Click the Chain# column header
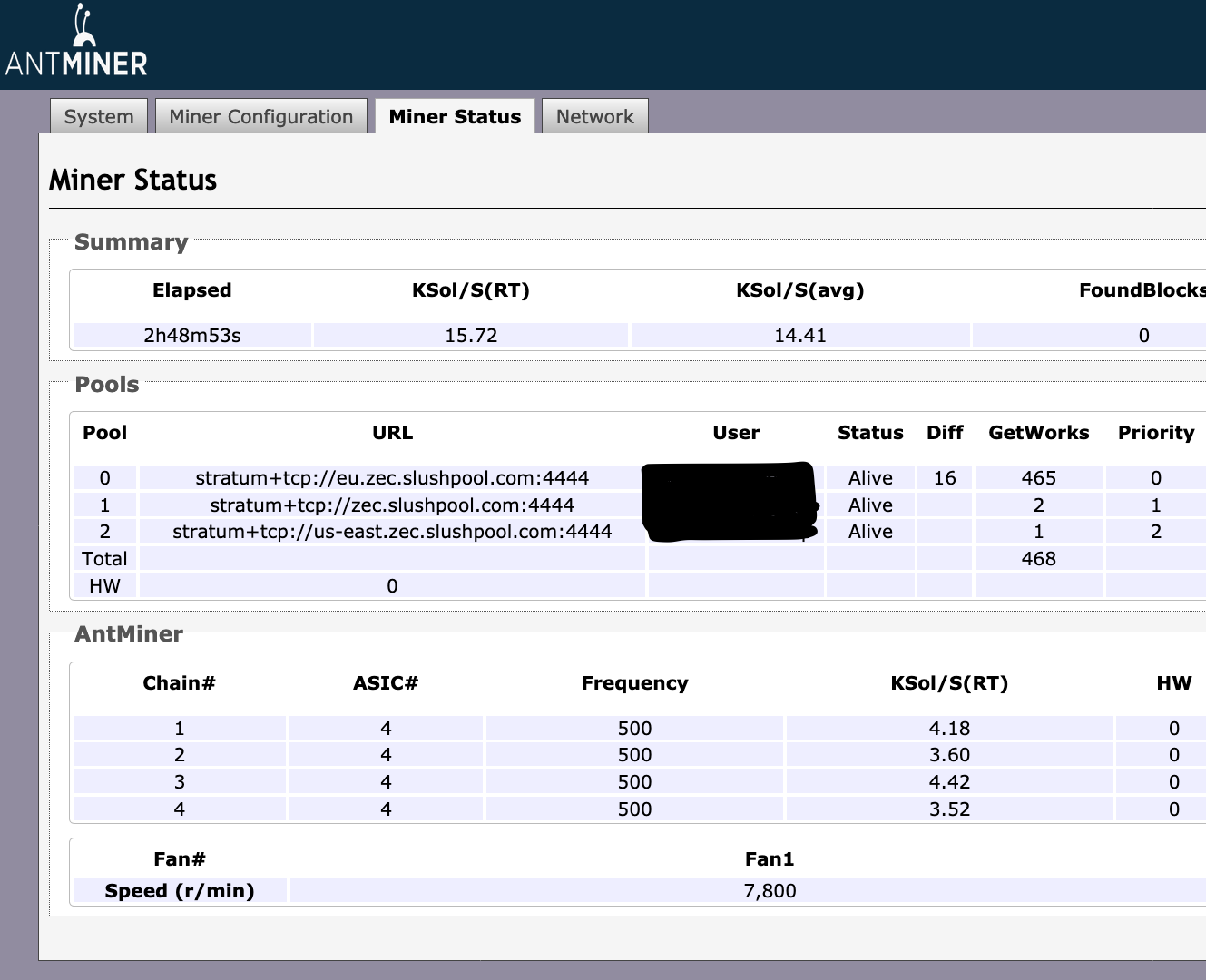Viewport: 1206px width, 980px height. [x=179, y=683]
